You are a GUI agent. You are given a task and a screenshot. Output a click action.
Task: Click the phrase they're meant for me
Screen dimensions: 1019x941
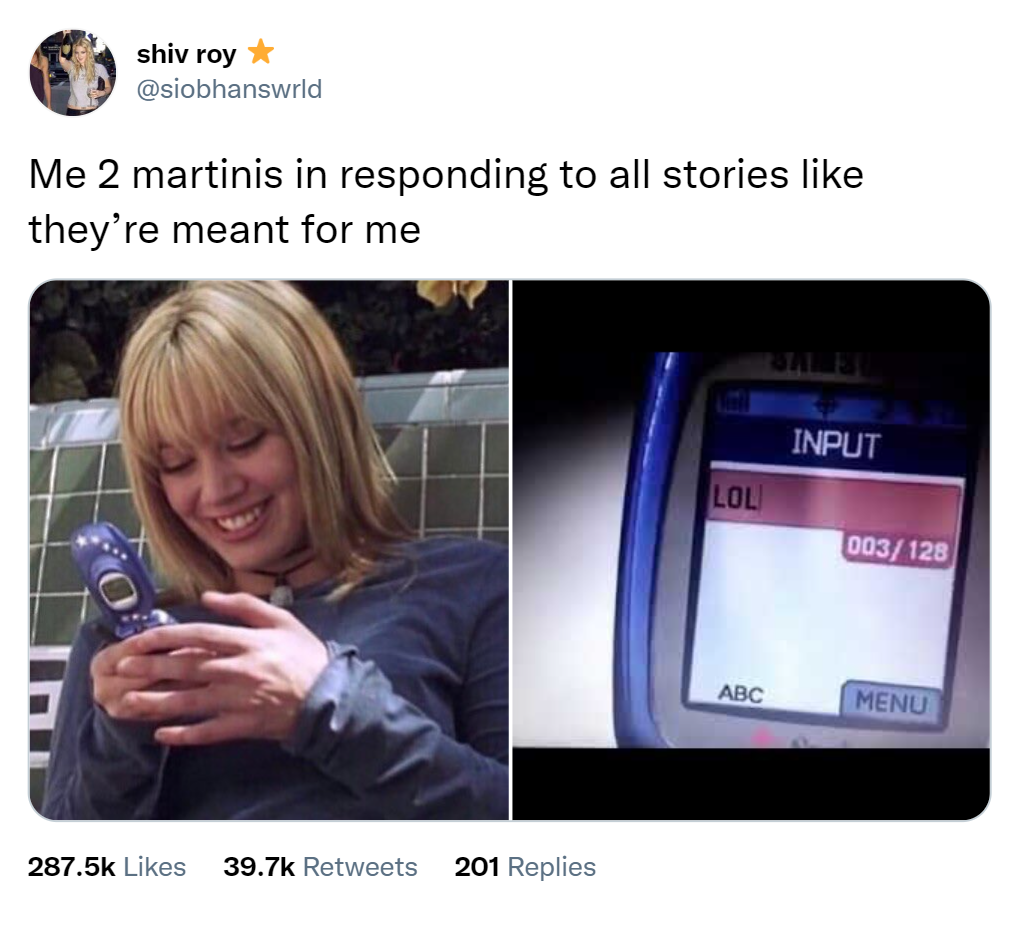225,230
